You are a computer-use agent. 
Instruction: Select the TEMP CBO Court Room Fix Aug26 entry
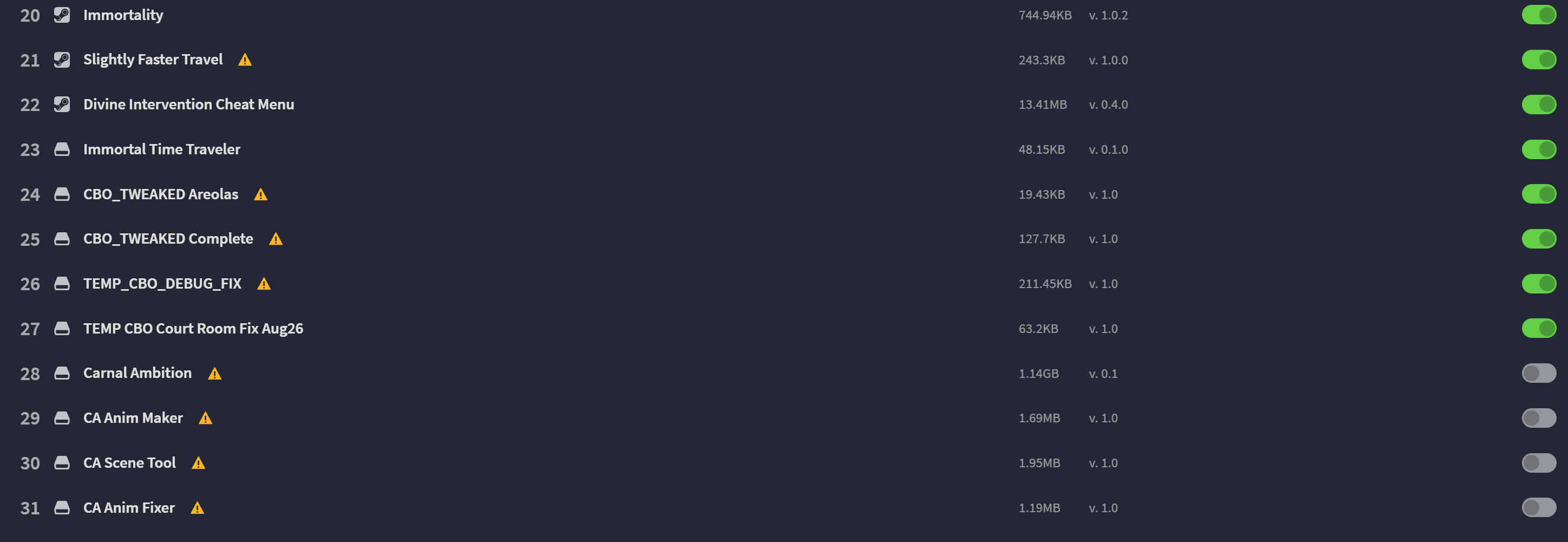click(193, 328)
